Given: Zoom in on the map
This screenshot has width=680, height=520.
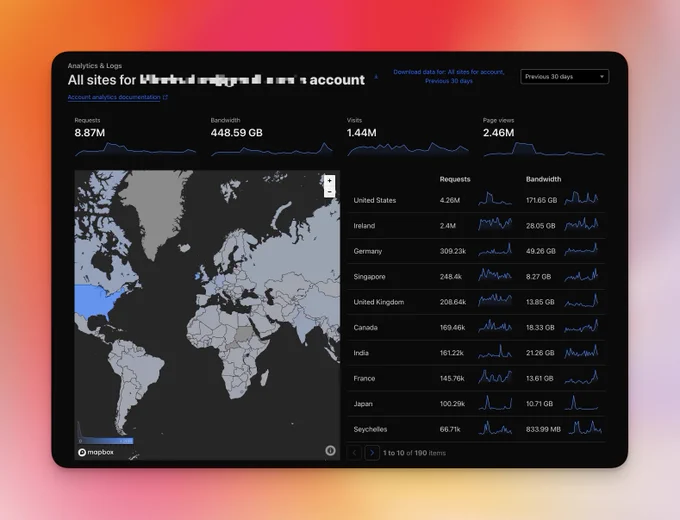Looking at the screenshot, I should pyautogui.click(x=330, y=180).
